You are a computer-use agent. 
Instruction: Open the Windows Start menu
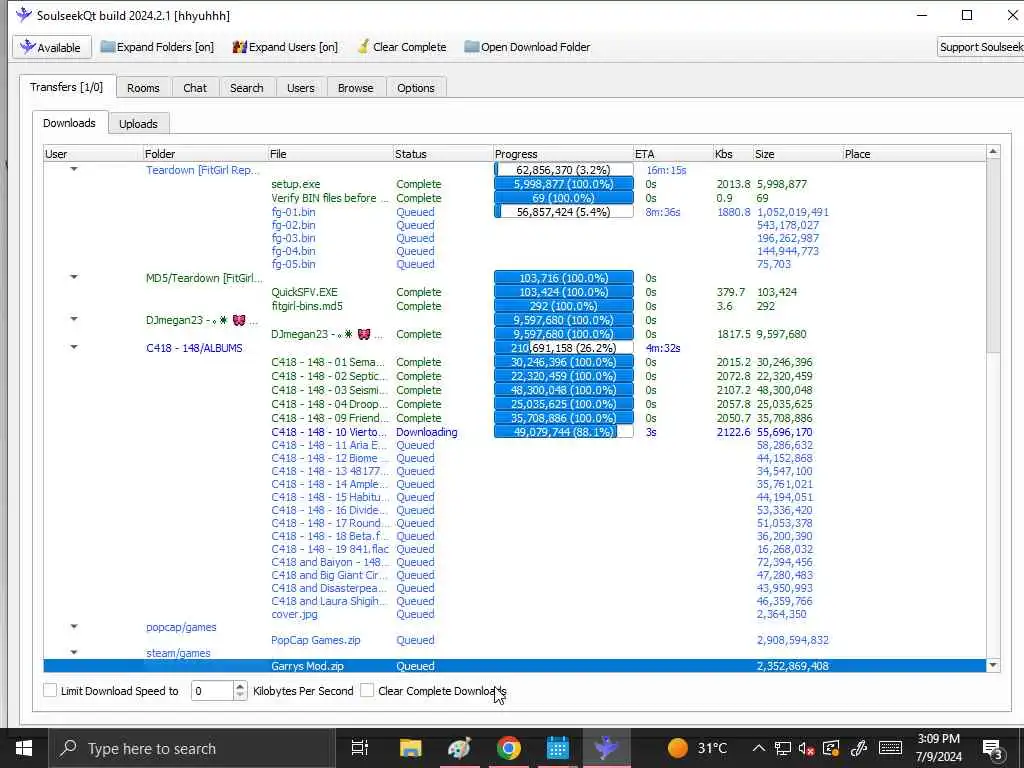click(x=24, y=748)
